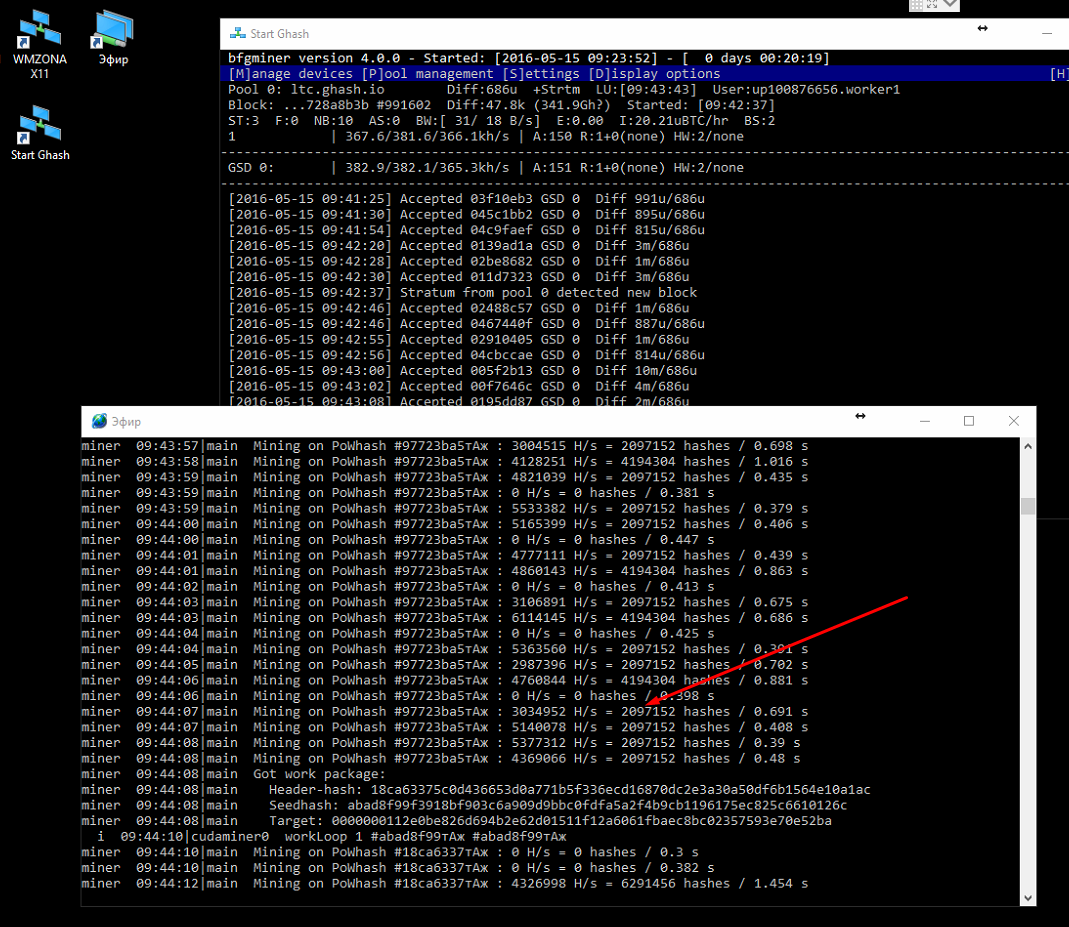Select the Эфир desktop shortcut icon
The image size is (1069, 927).
(113, 34)
